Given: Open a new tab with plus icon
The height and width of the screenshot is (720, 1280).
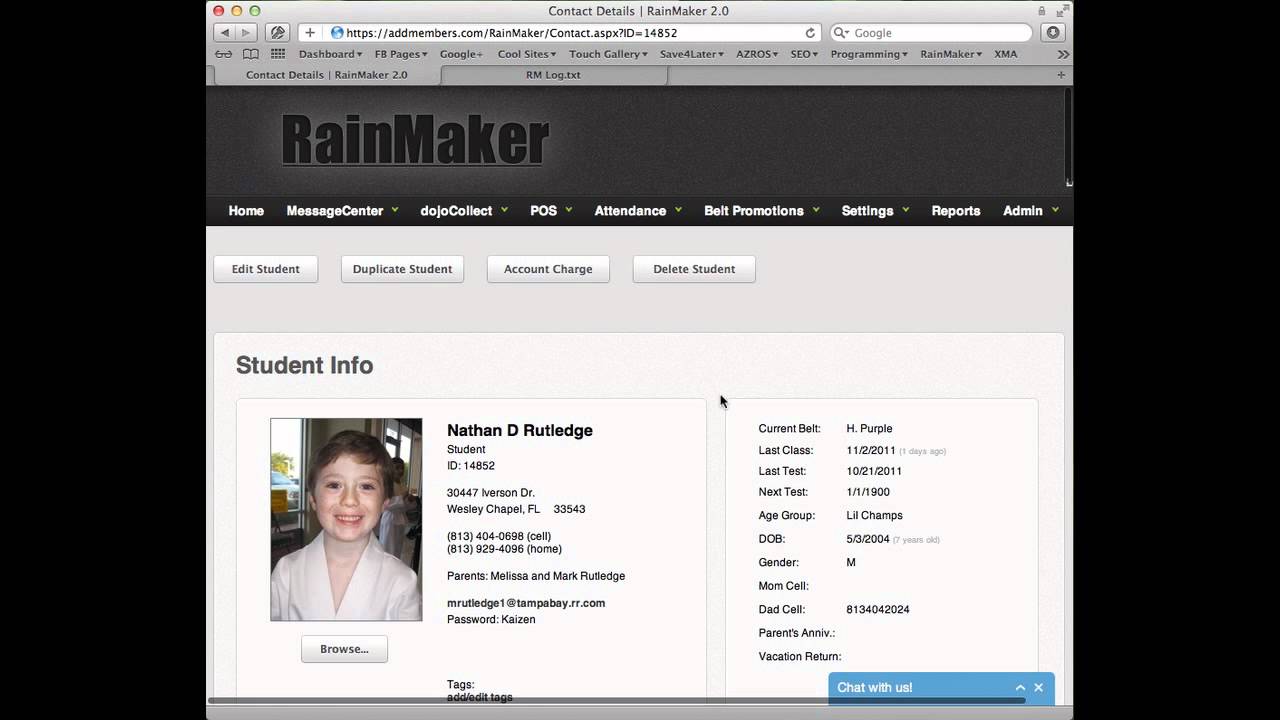Looking at the screenshot, I should pos(1061,75).
